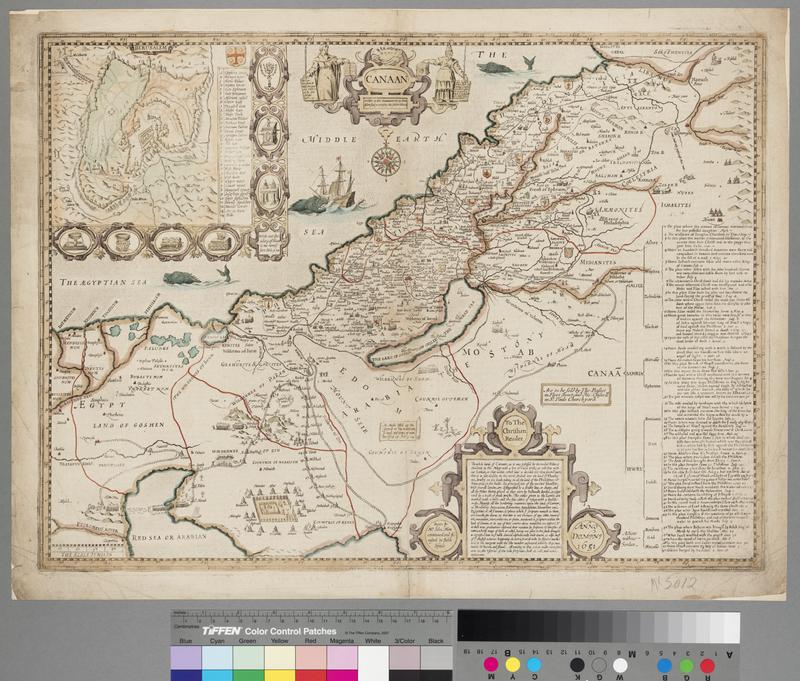Click the MIDDLE EARTH sea label
Screen dimensions: 800x681
click(372, 139)
